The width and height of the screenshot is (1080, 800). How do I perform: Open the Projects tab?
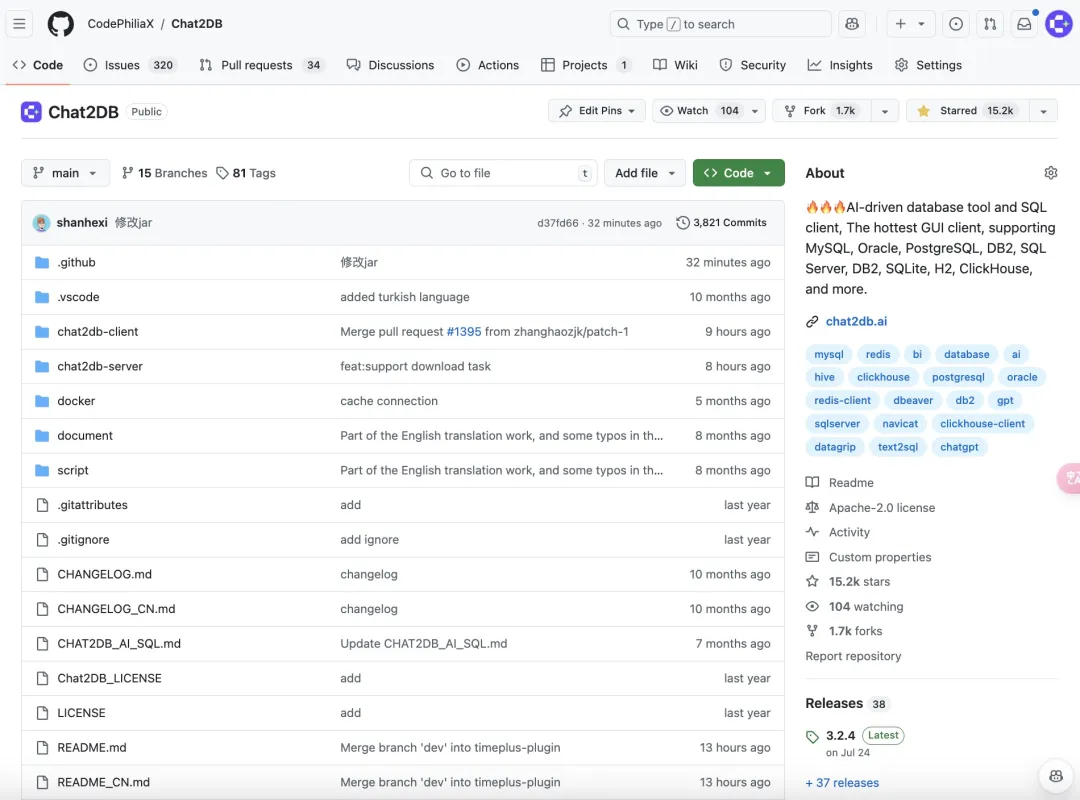coord(585,65)
